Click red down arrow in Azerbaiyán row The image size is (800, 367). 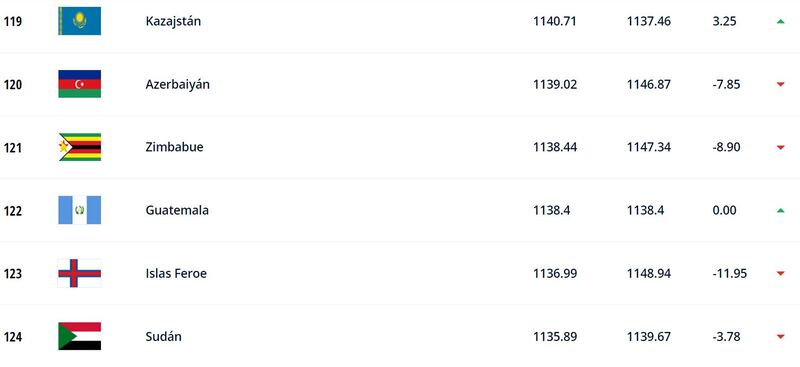(x=780, y=84)
